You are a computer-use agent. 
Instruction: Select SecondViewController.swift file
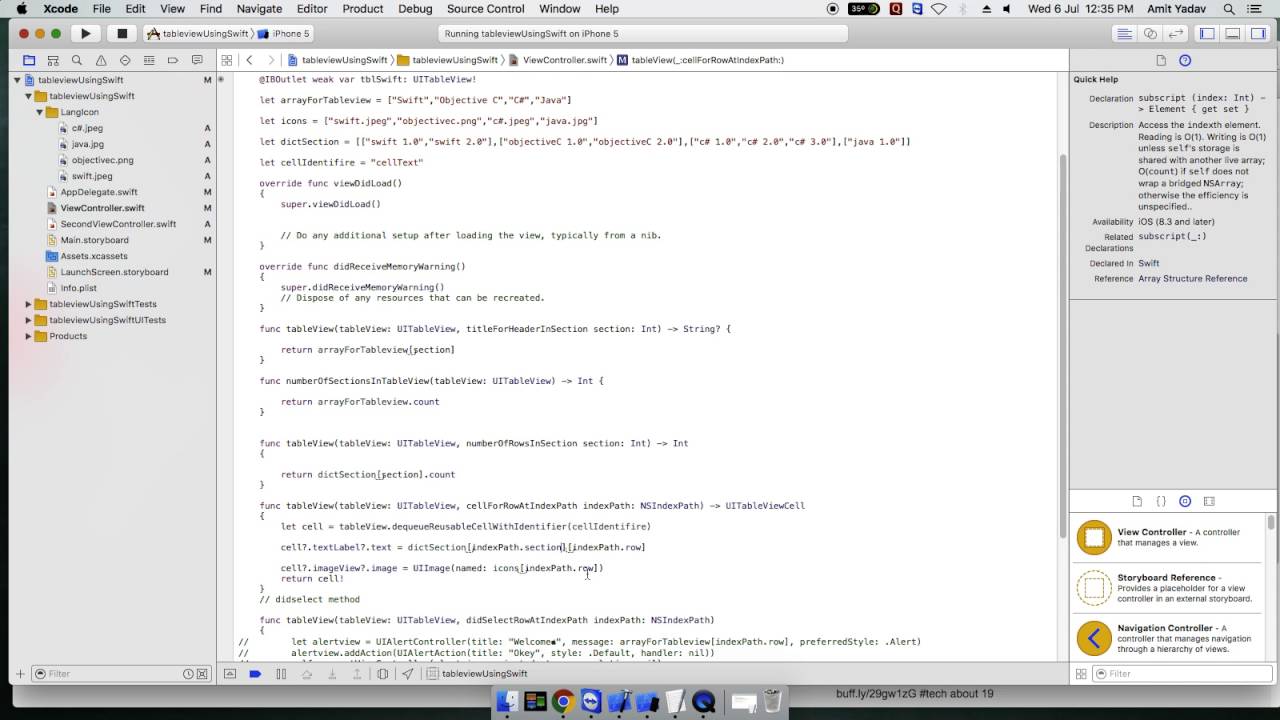[x=118, y=224]
